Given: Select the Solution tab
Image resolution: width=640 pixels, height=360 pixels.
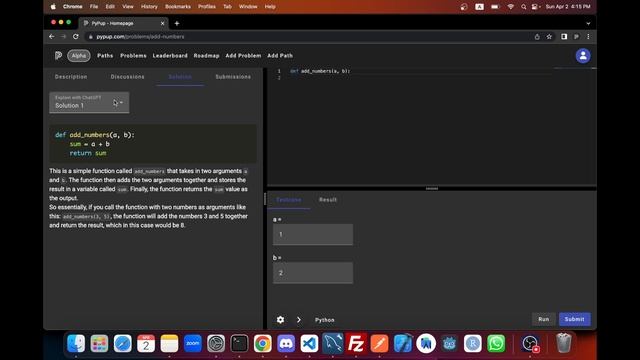Looking at the screenshot, I should click(180, 77).
